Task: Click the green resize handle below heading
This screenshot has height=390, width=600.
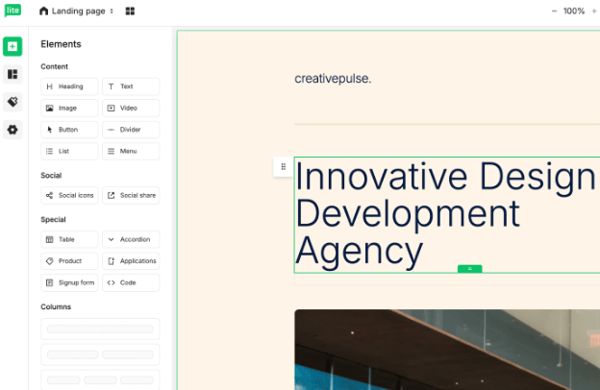Action: click(470, 269)
